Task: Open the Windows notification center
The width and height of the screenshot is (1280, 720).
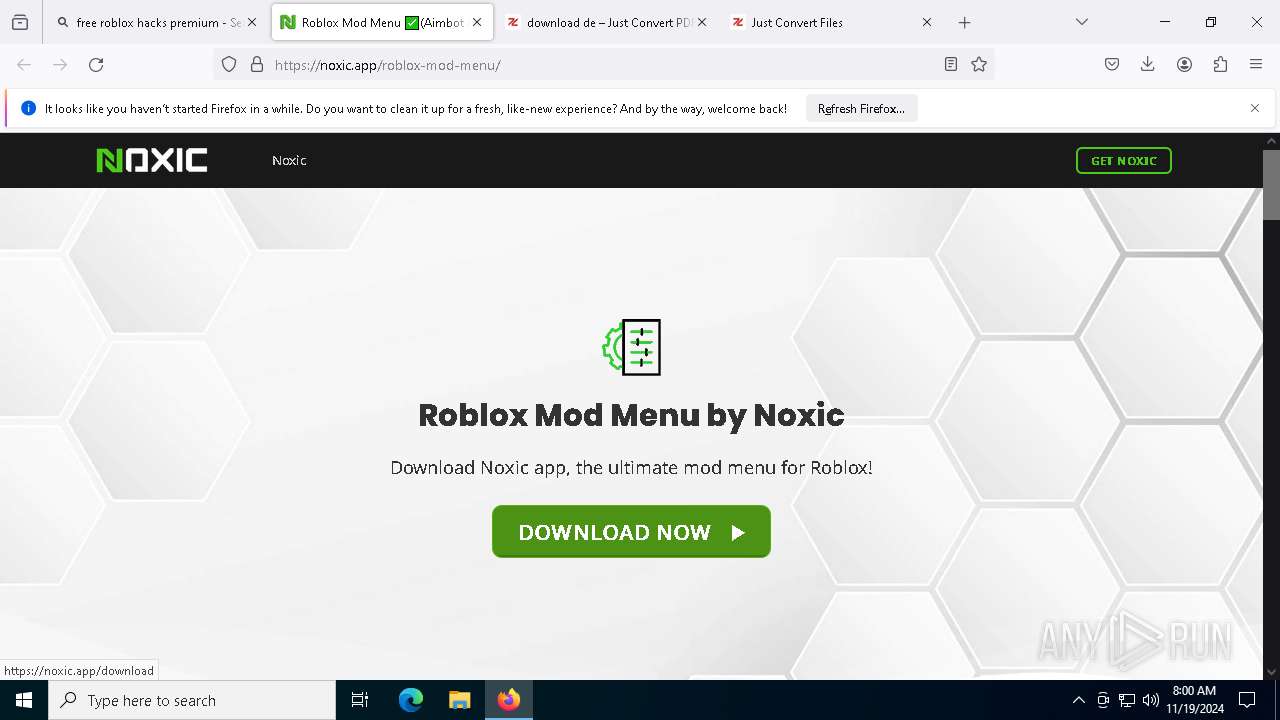Action: tap(1247, 700)
